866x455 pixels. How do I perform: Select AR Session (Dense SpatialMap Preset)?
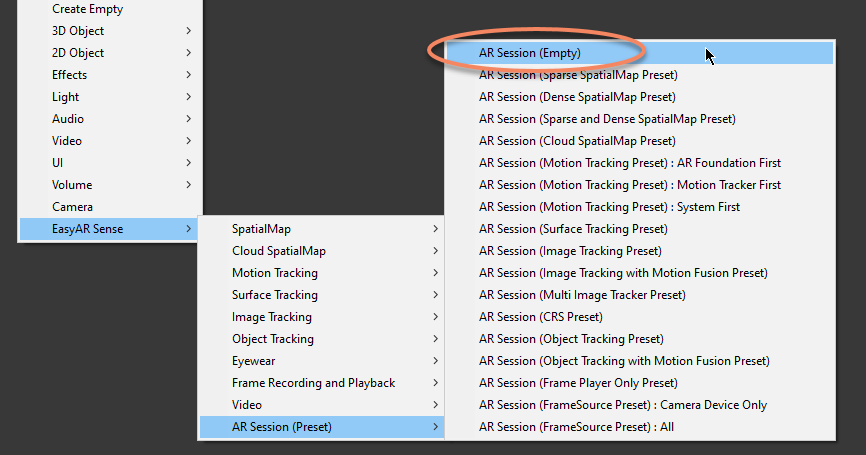tap(577, 97)
